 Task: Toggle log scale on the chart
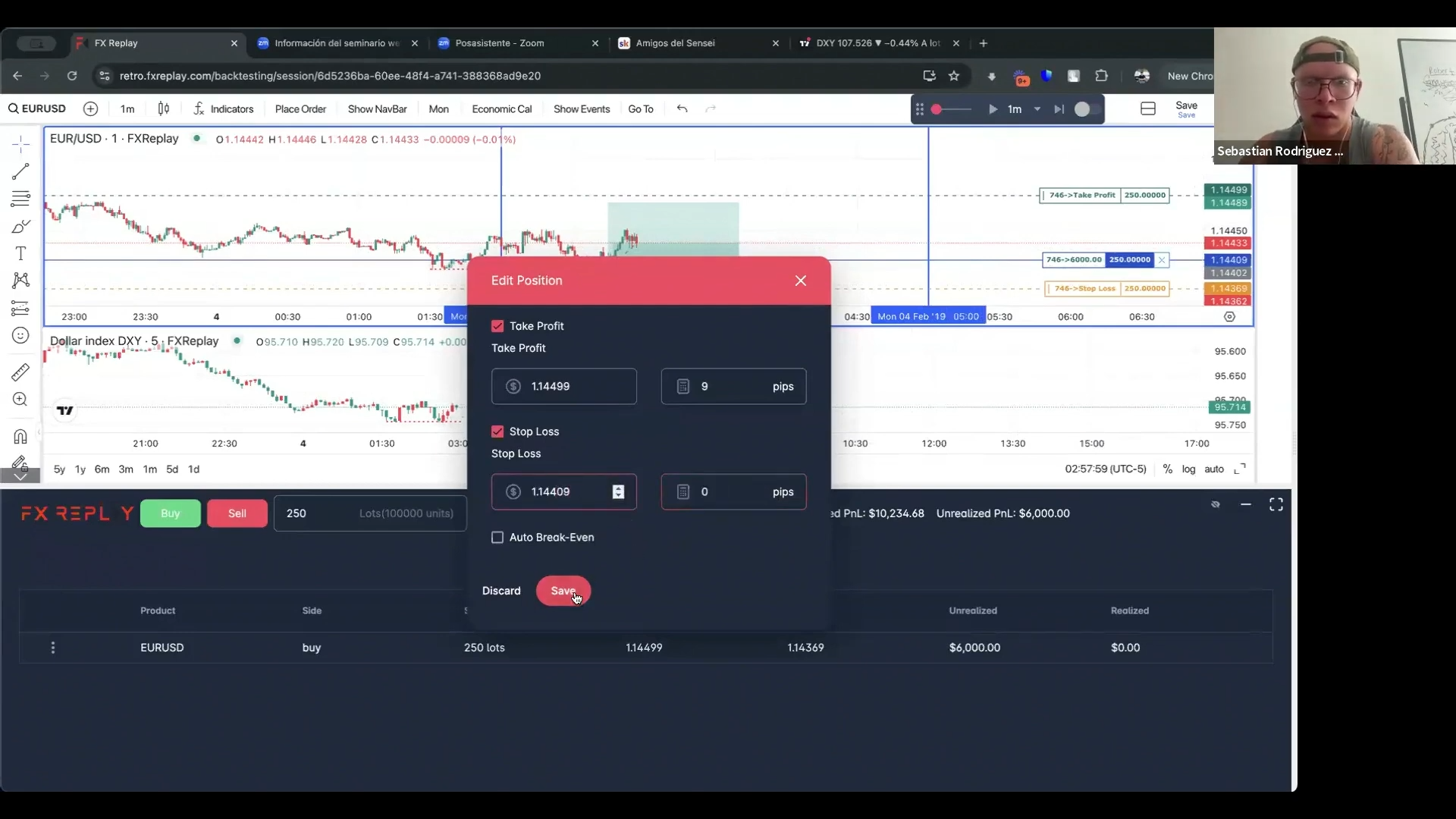coord(1188,469)
